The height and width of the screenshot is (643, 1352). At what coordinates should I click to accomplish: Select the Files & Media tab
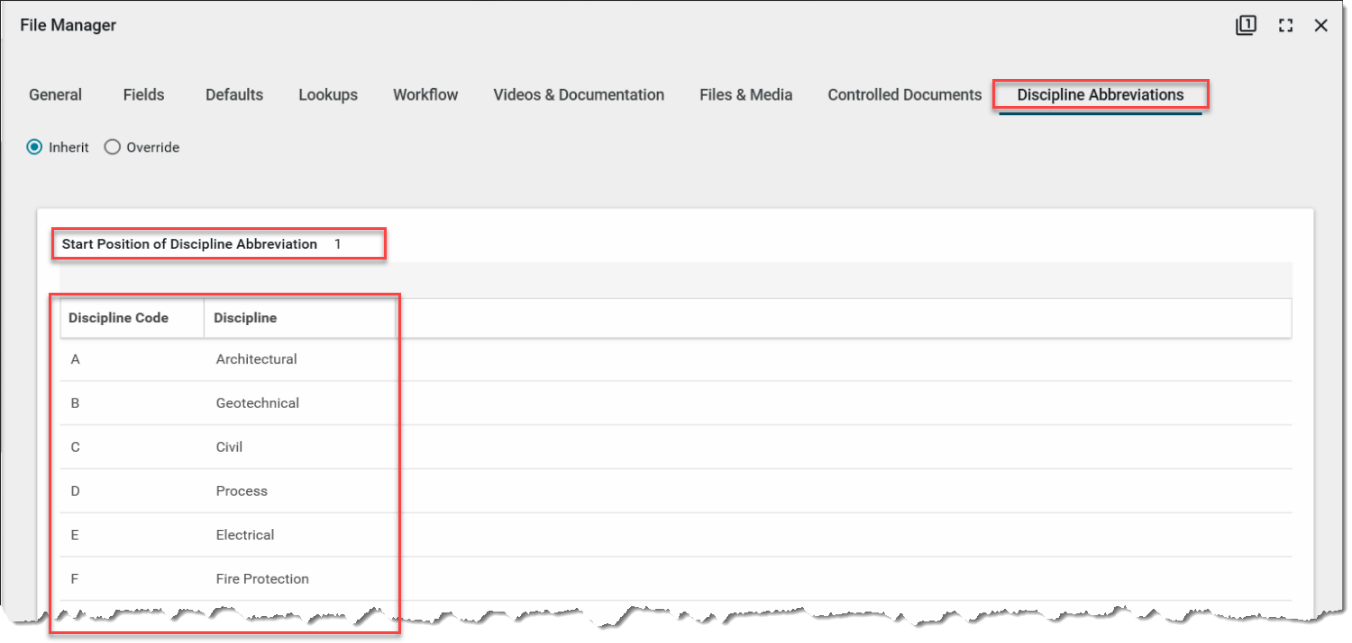click(x=746, y=95)
